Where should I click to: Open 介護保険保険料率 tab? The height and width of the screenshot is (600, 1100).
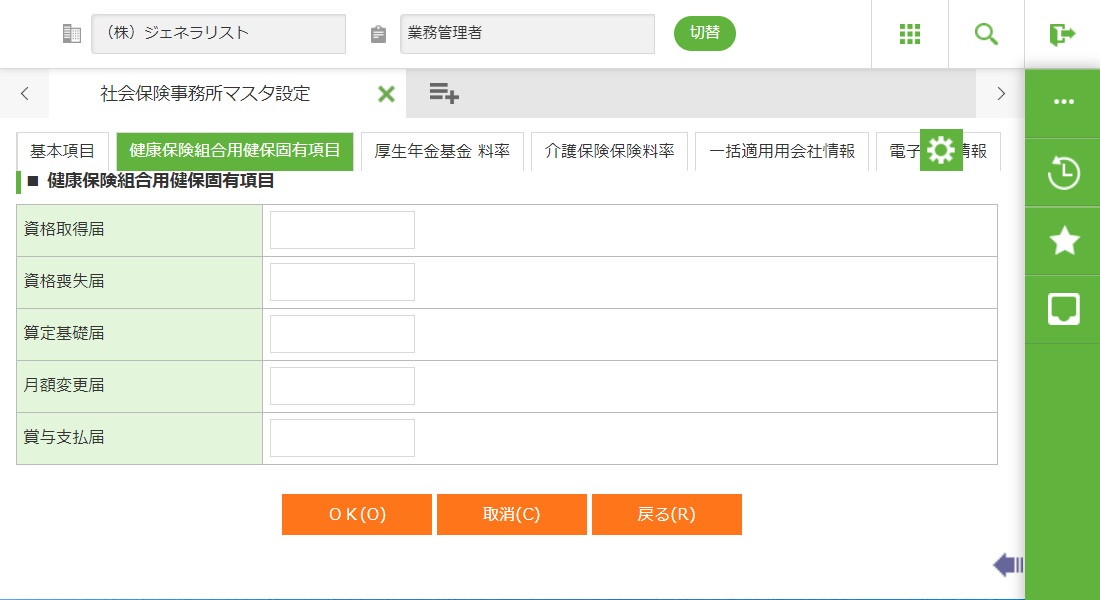609,151
